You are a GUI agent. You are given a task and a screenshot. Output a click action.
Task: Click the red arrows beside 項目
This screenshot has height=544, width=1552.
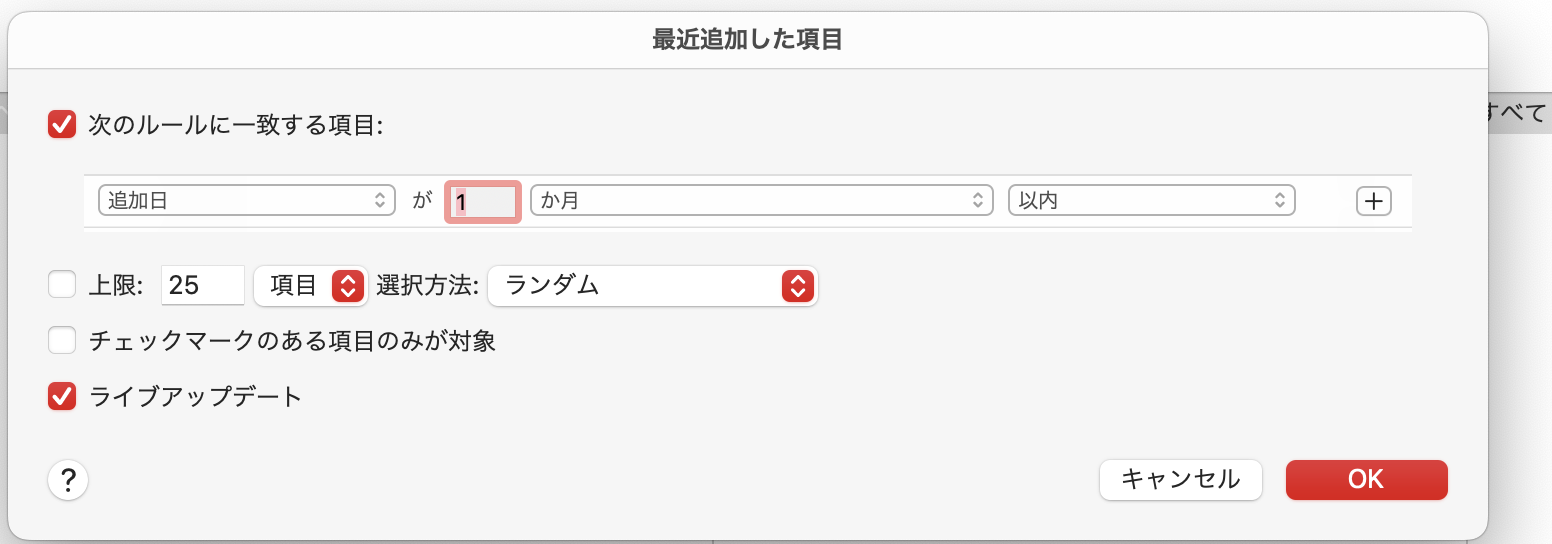[347, 286]
